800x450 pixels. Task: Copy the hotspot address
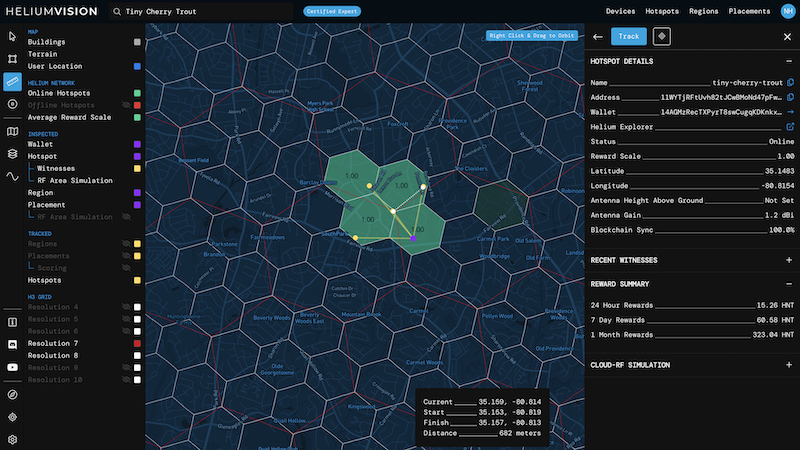pyautogui.click(x=790, y=97)
